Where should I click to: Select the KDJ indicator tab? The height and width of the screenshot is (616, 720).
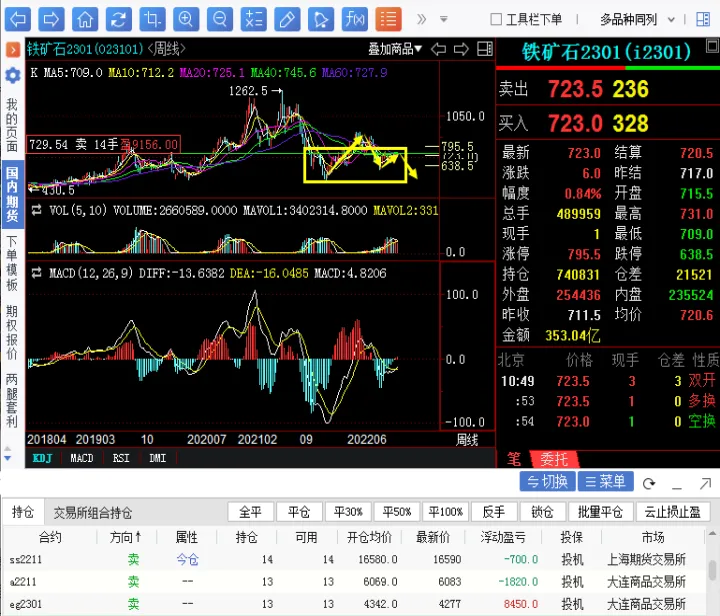(42, 458)
